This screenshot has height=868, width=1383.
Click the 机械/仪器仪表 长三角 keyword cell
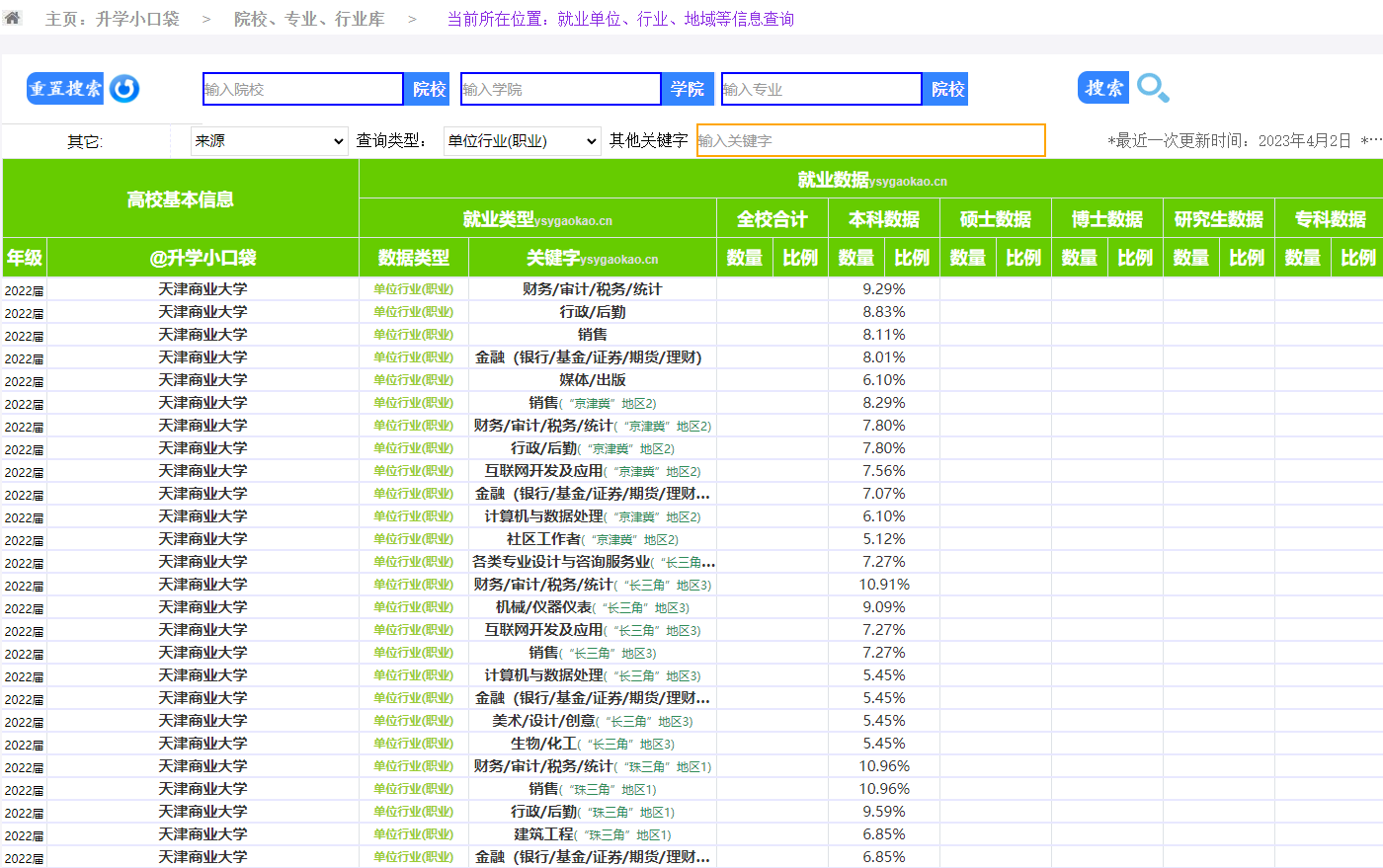592,607
